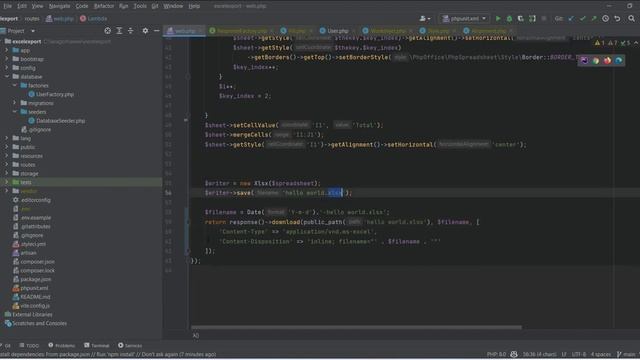640x360 pixels.
Task: Expand the bootstrap folder
Action: pyautogui.click(x=7, y=59)
